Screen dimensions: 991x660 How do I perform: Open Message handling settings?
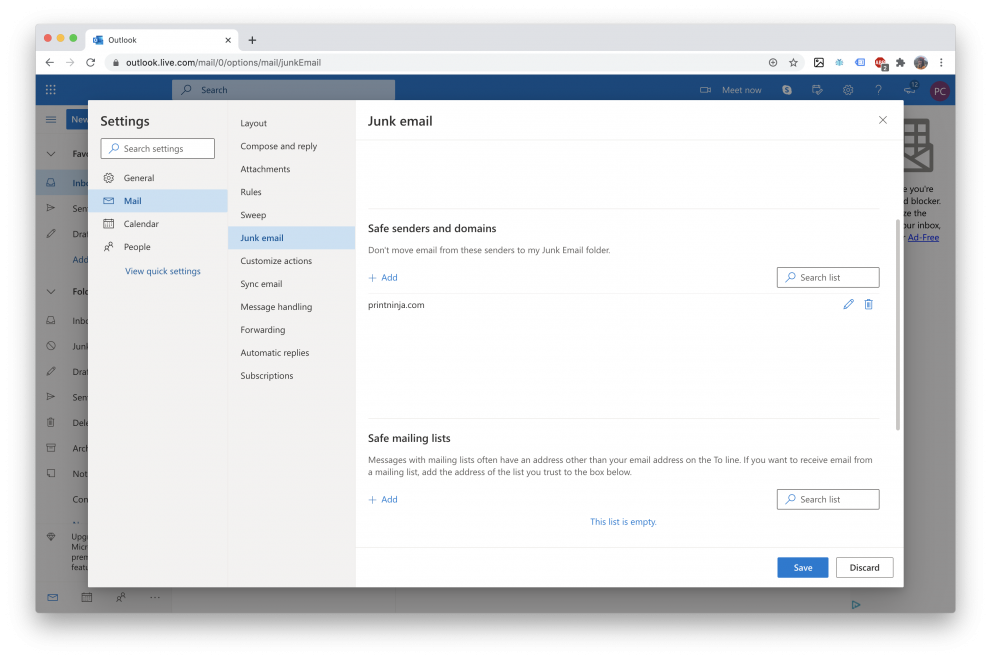tap(291, 307)
